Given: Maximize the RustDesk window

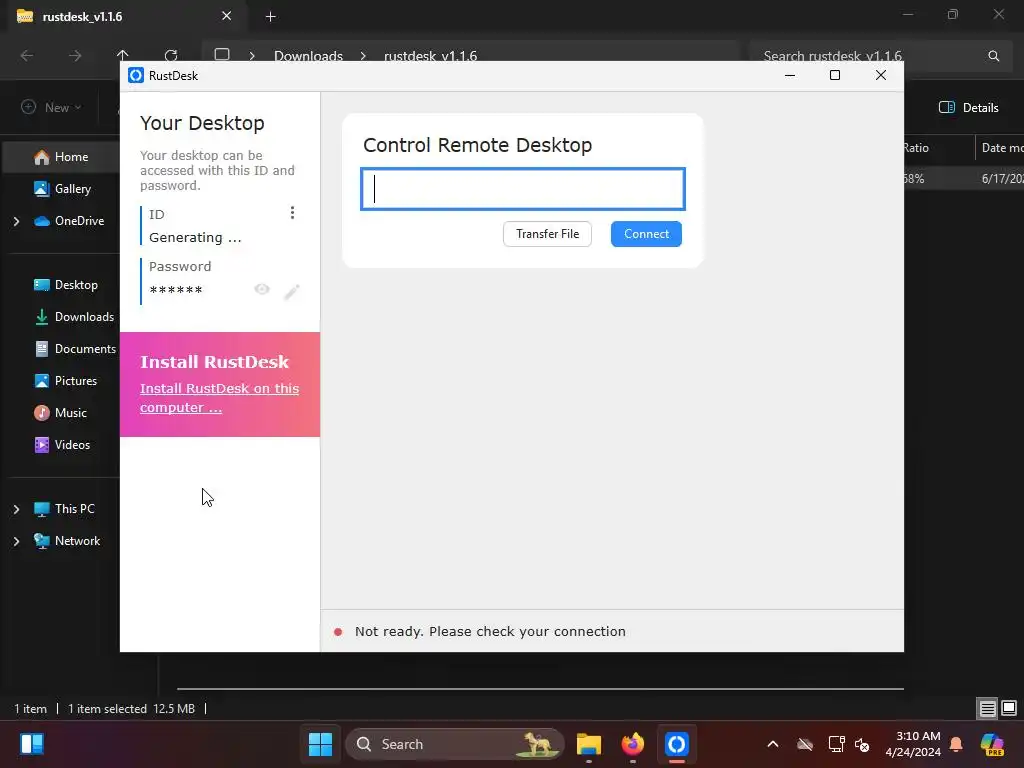Looking at the screenshot, I should point(835,75).
